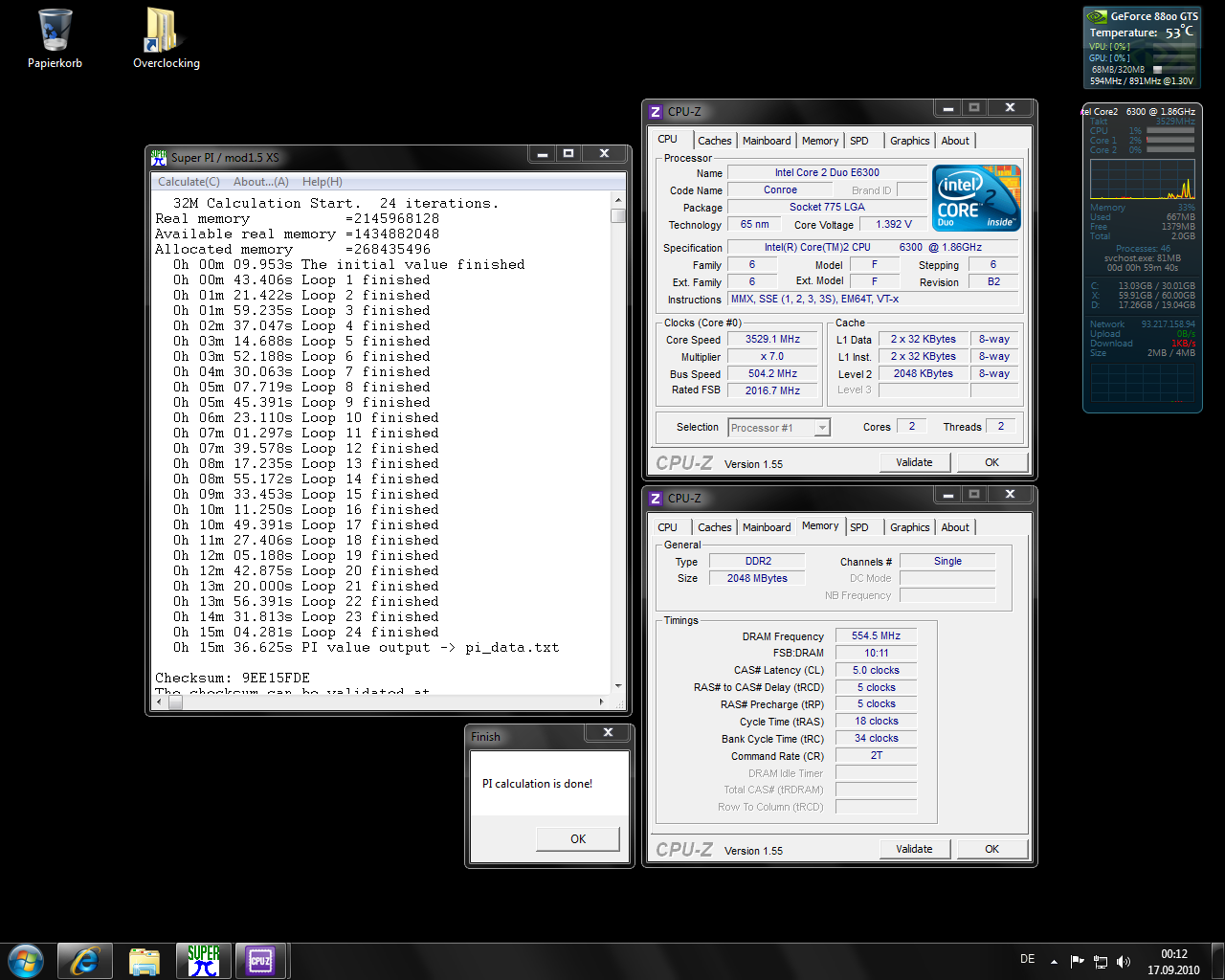Click lower CPU-Z title bar Z icon
Viewport: 1225px width, 980px height.
(x=656, y=499)
